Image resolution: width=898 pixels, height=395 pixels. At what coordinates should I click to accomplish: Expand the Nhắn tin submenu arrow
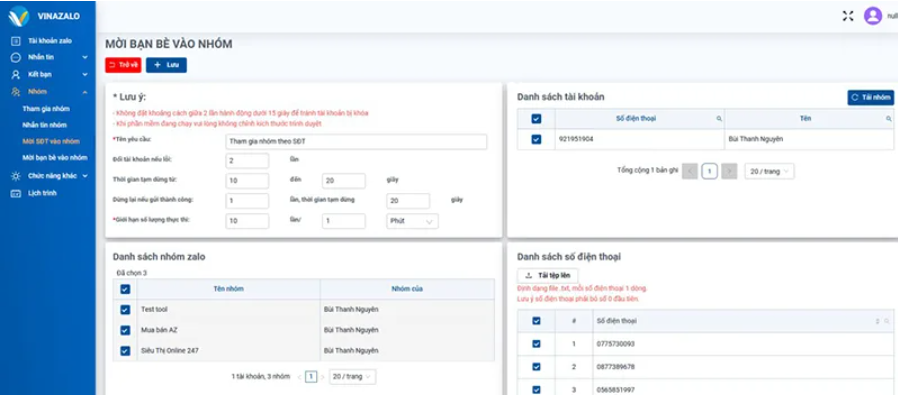85,58
